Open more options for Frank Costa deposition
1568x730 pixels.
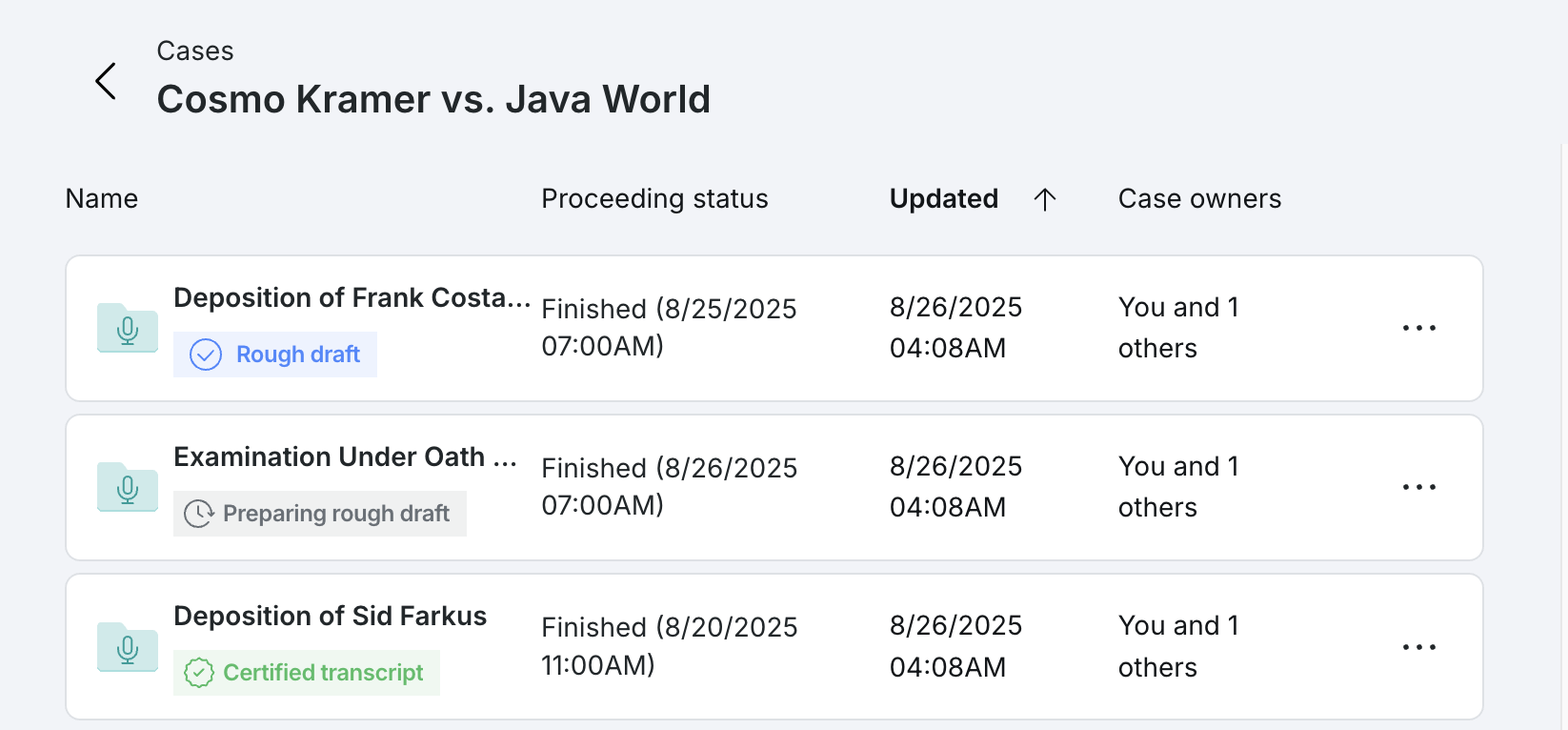pyautogui.click(x=1419, y=328)
